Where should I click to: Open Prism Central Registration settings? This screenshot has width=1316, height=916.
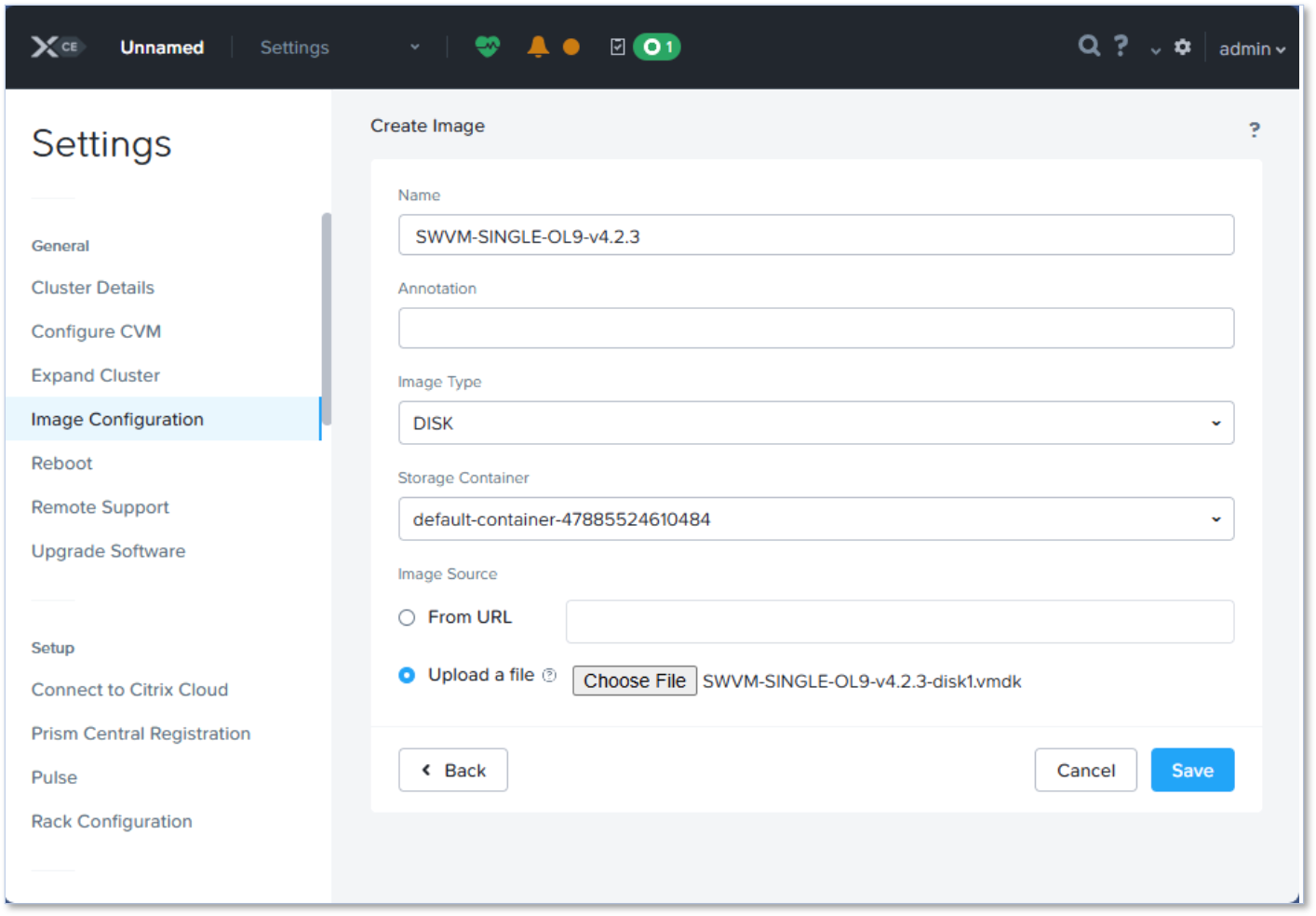coord(141,734)
